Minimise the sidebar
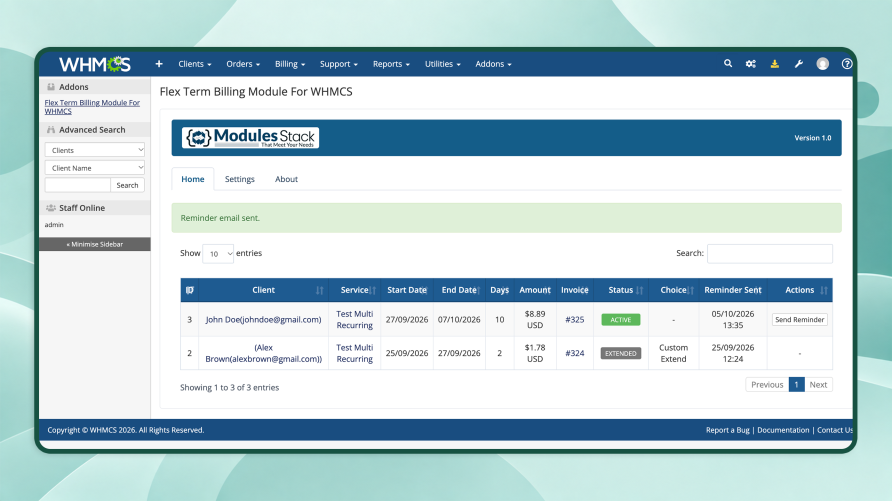Image resolution: width=892 pixels, height=501 pixels. (94, 244)
